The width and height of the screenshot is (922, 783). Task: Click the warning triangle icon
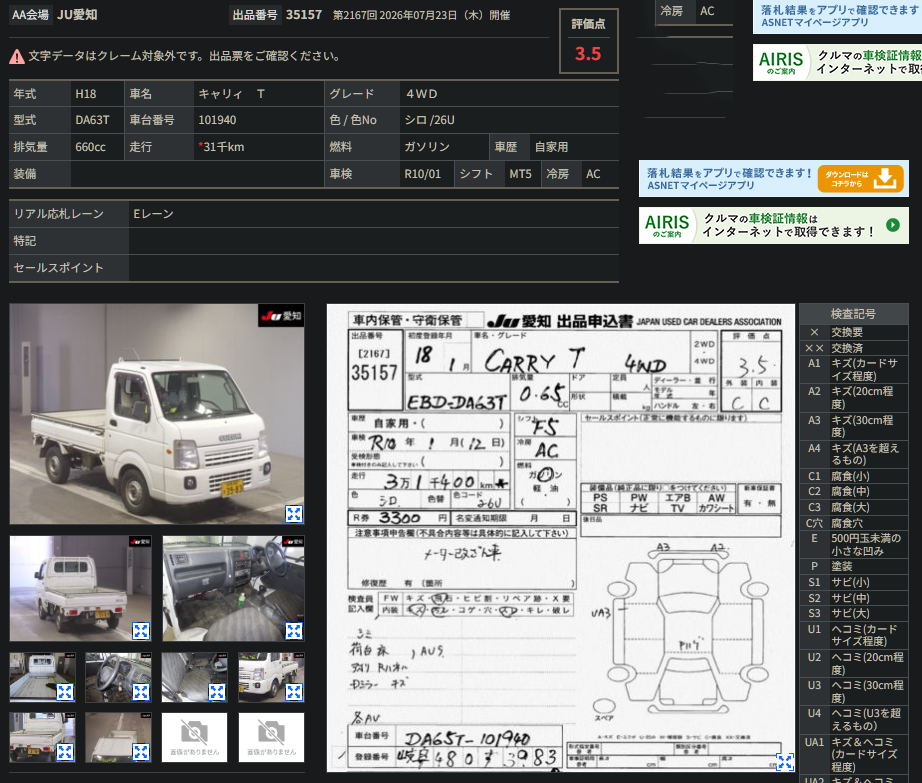pyautogui.click(x=17, y=56)
